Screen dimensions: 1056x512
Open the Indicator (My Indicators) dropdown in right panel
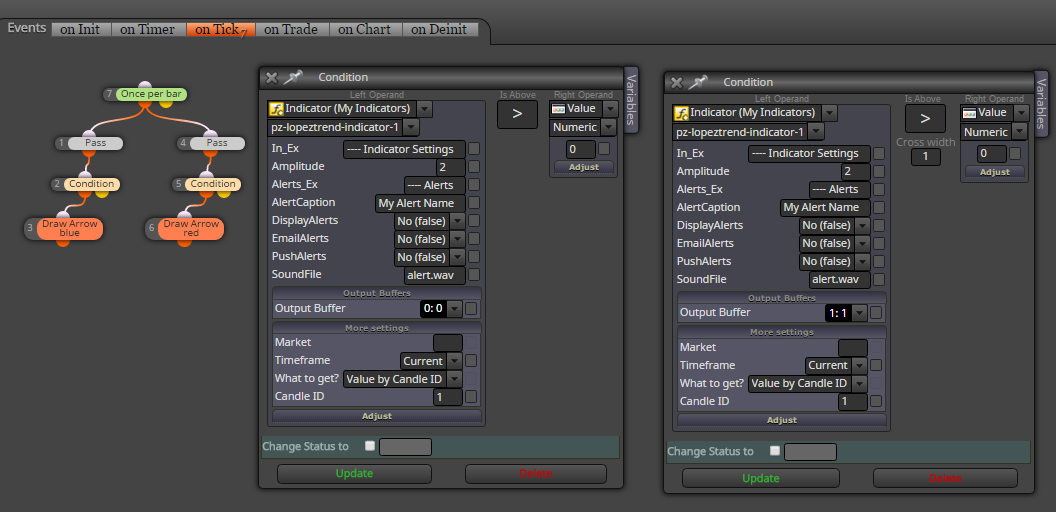pyautogui.click(x=830, y=113)
